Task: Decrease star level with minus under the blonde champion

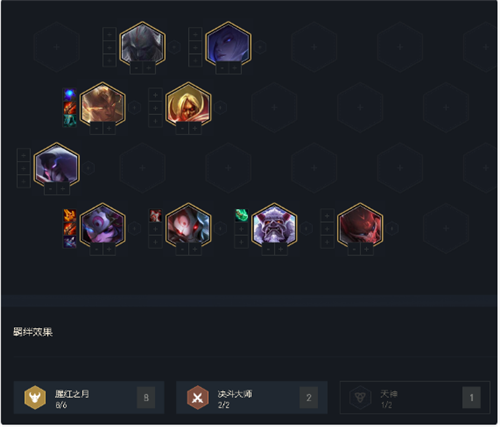Action: [x=182, y=128]
